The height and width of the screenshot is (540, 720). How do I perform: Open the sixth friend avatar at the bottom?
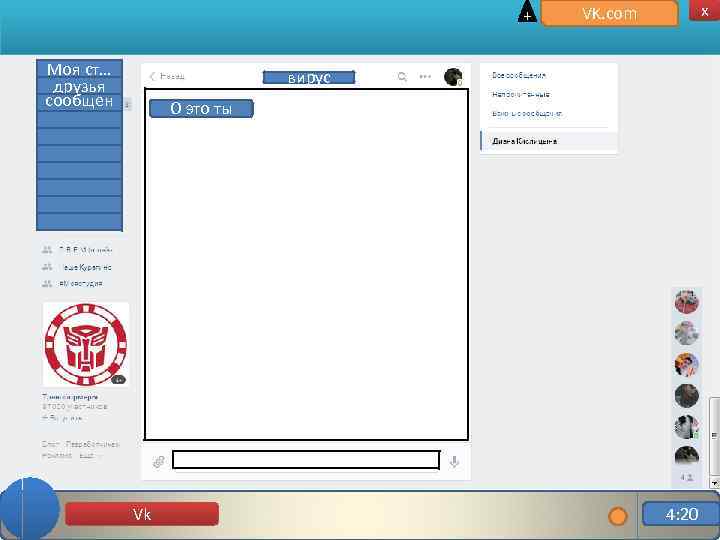[686, 456]
